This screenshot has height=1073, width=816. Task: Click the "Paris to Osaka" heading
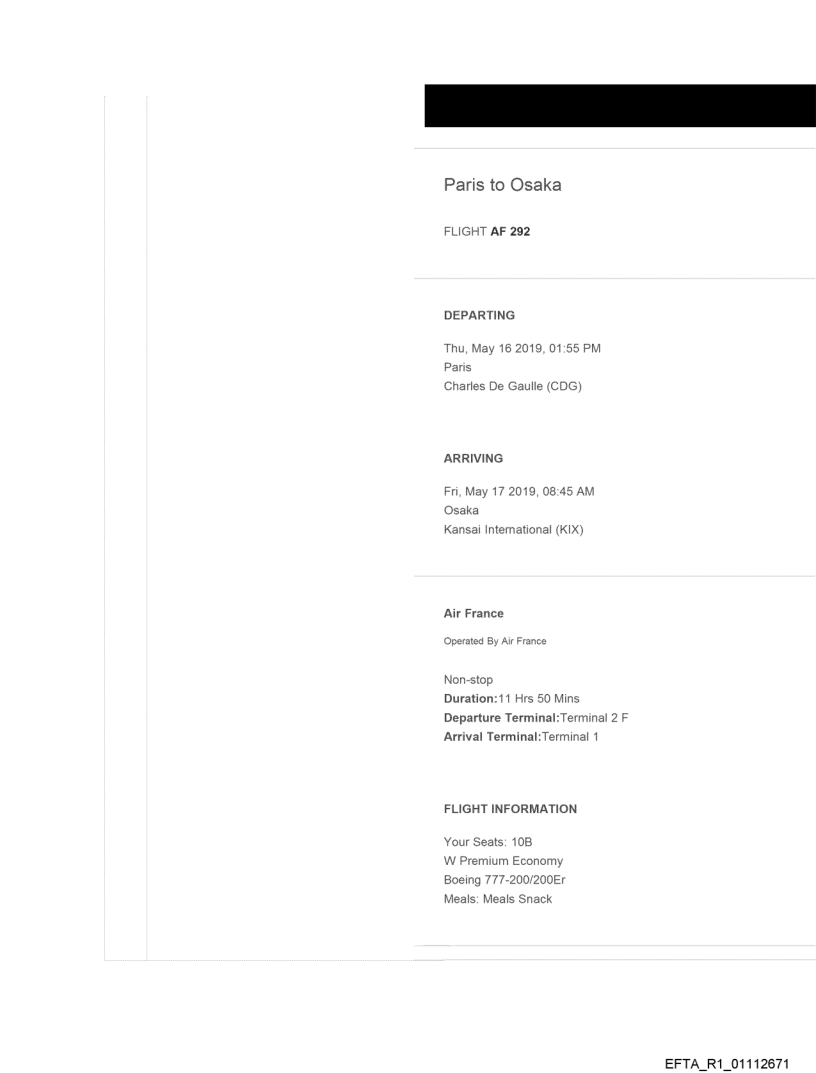[502, 185]
